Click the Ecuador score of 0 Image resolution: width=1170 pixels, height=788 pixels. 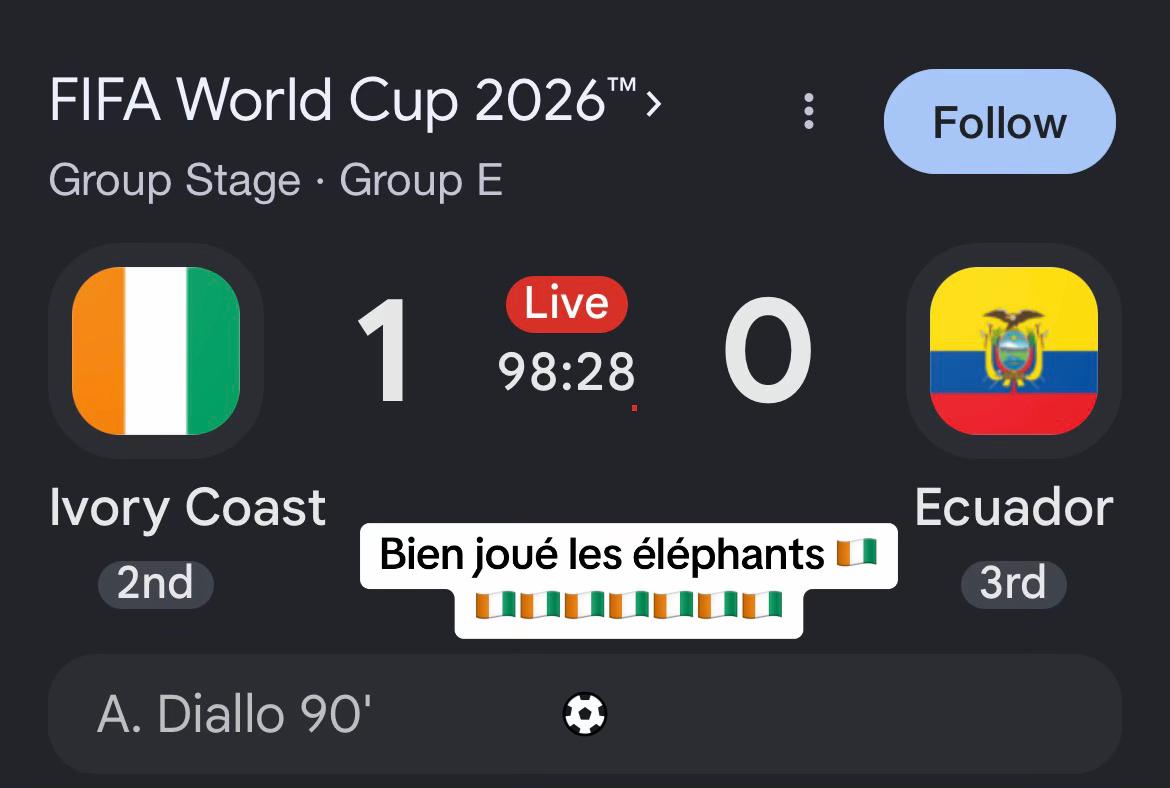tap(768, 351)
